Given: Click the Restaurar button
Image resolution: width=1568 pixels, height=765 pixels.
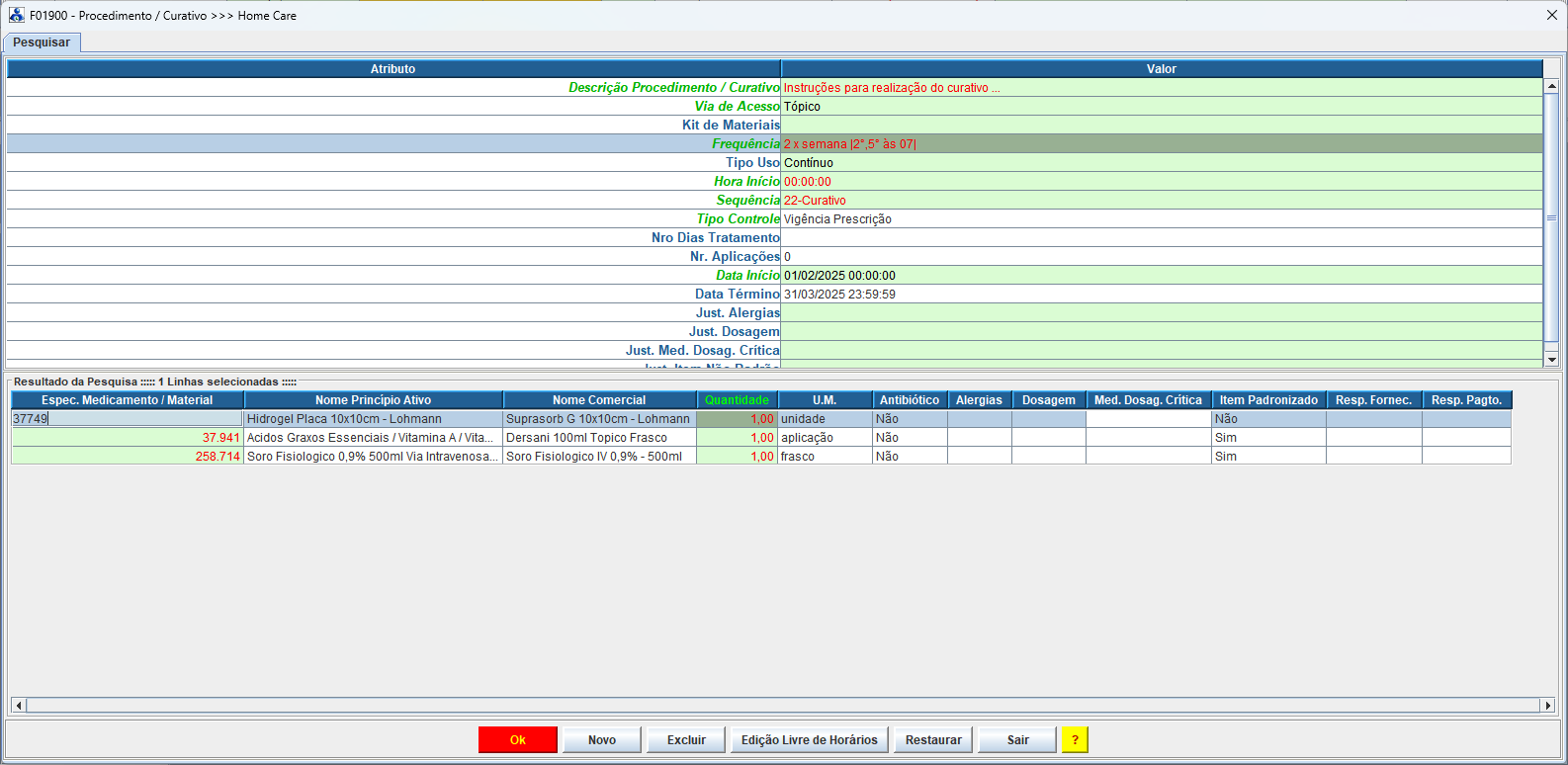Looking at the screenshot, I should (933, 740).
